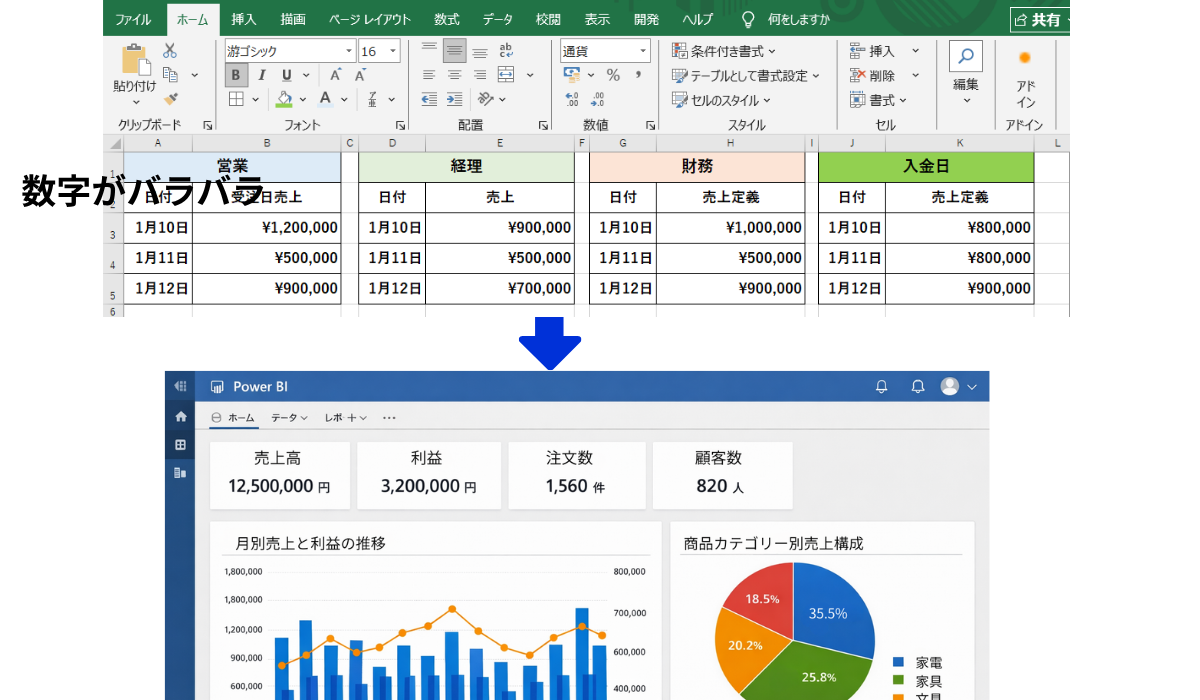Screen dimensions: 1200x700
Task: Open the fill color dropdown arrow
Action: 303,99
